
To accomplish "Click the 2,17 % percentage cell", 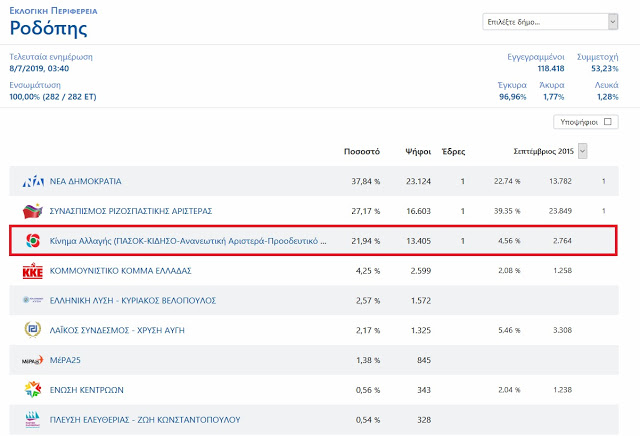I will point(368,330).
